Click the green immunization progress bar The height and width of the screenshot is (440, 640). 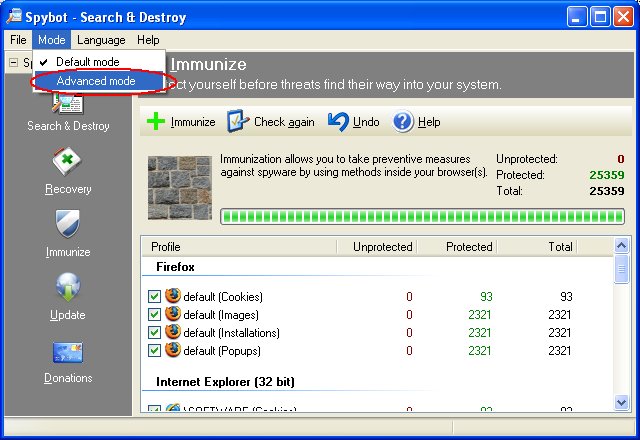(422, 217)
